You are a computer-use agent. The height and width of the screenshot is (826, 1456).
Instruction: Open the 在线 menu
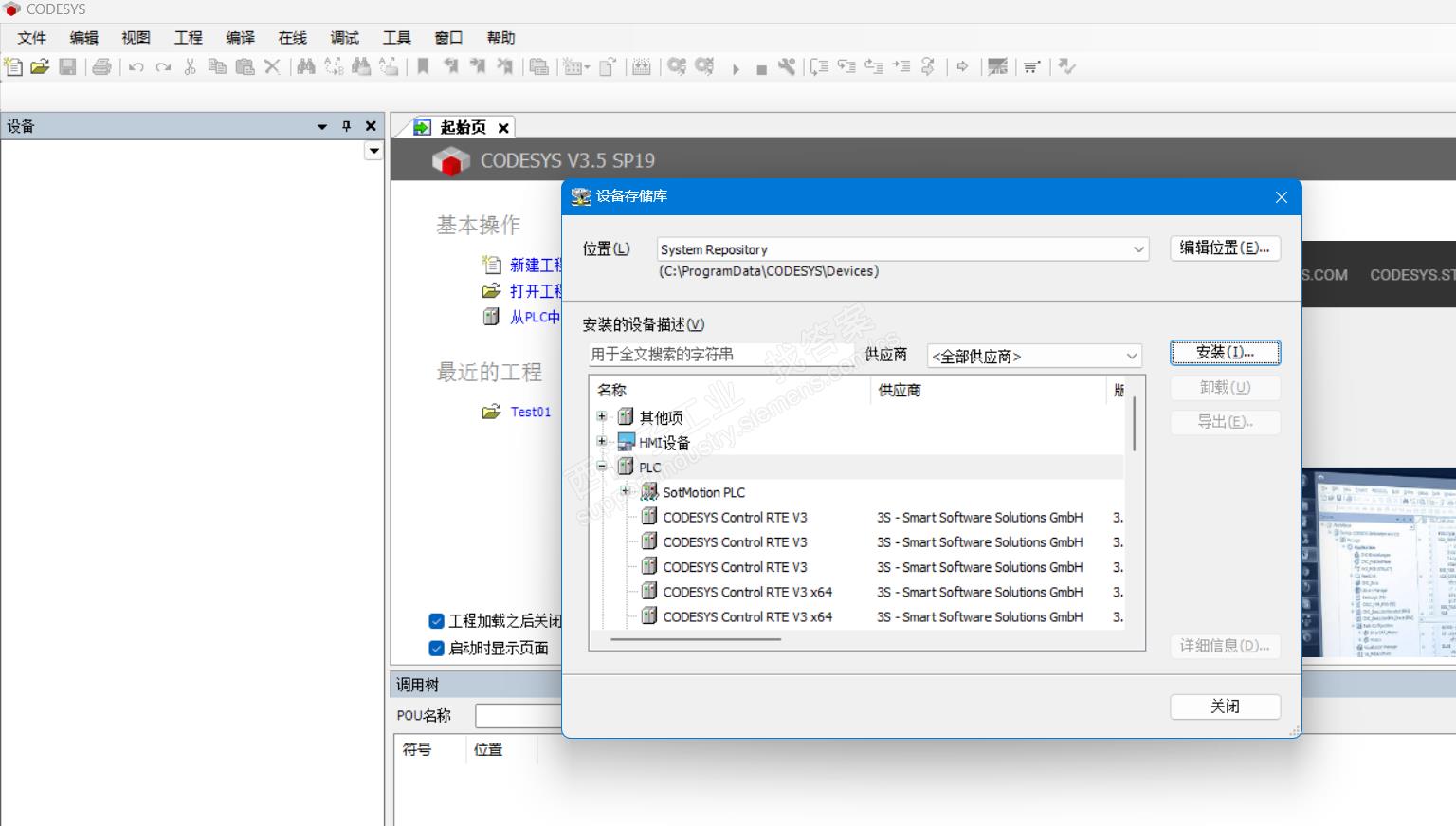pyautogui.click(x=293, y=38)
